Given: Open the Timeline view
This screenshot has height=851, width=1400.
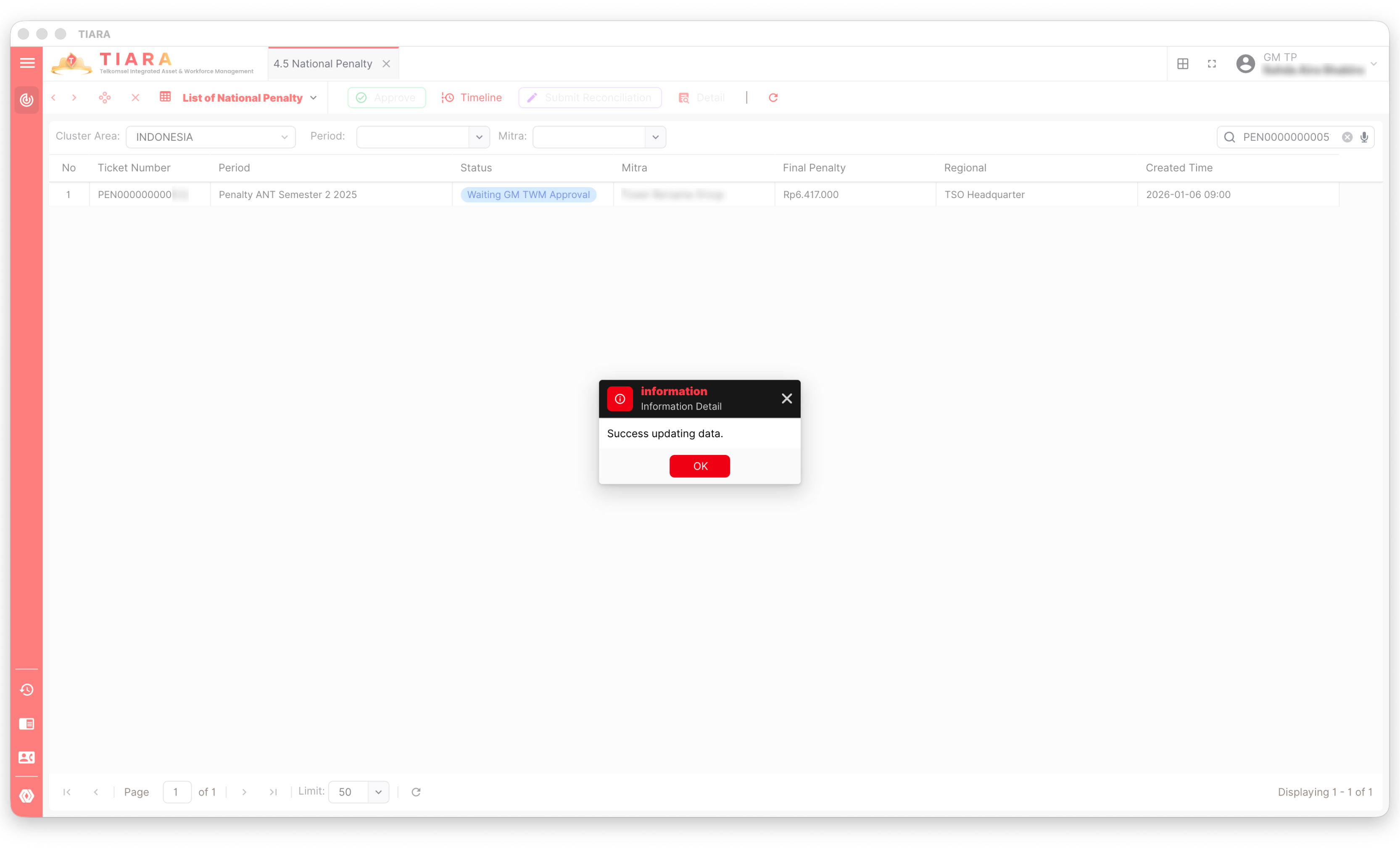Looking at the screenshot, I should click(x=472, y=98).
